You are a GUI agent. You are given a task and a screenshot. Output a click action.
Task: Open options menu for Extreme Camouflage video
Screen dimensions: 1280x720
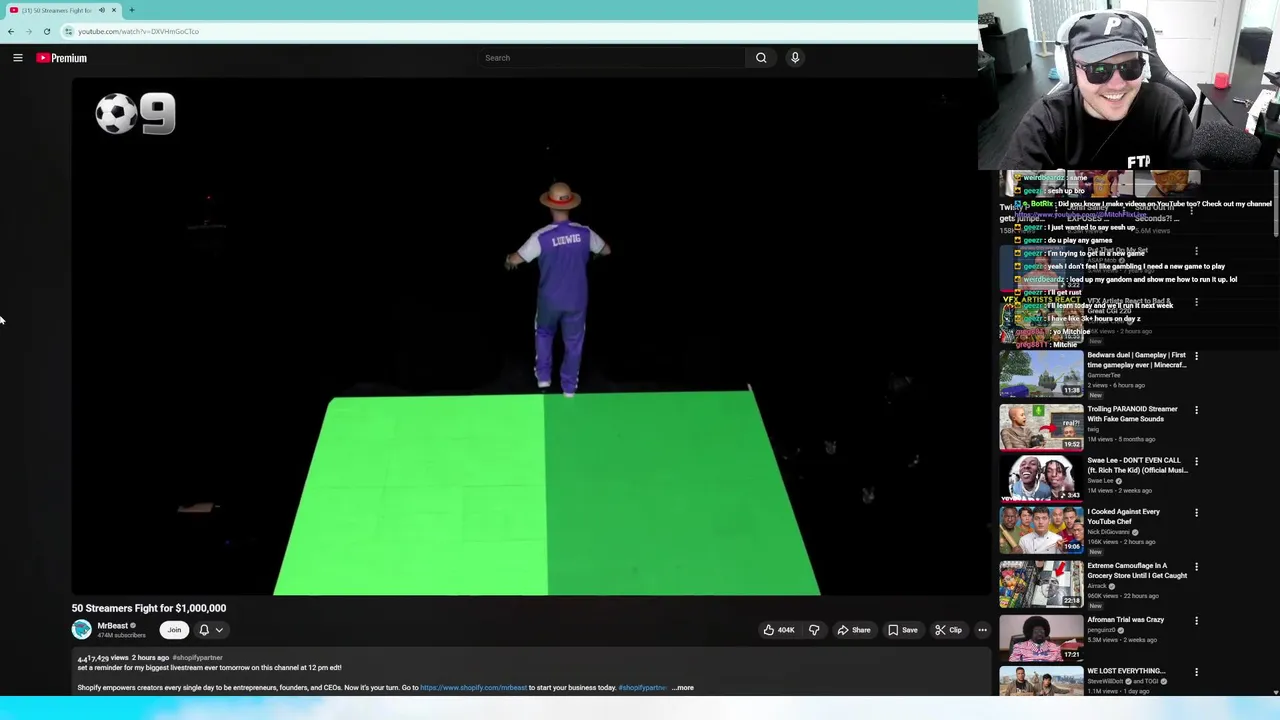click(1196, 567)
